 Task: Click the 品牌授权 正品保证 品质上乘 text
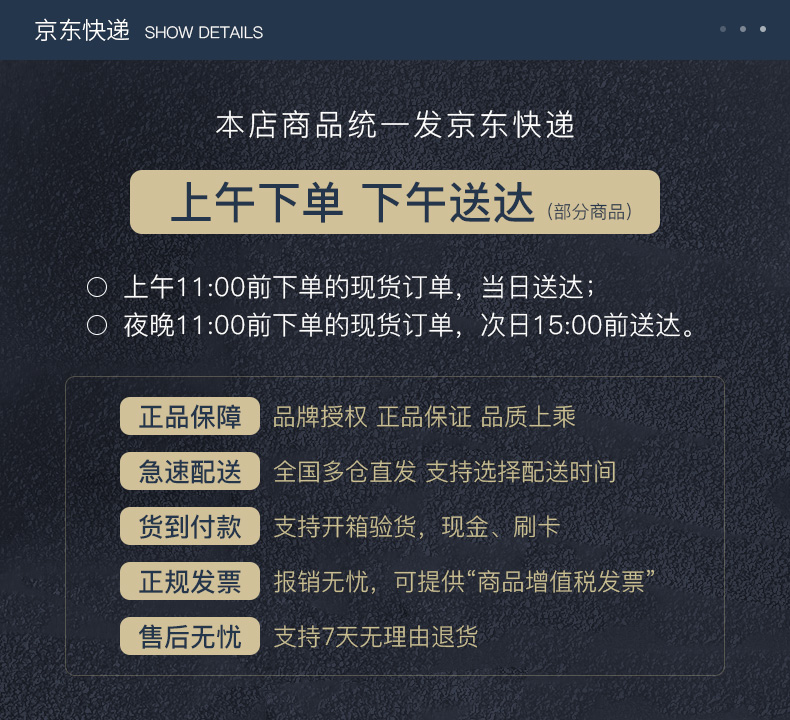click(424, 418)
